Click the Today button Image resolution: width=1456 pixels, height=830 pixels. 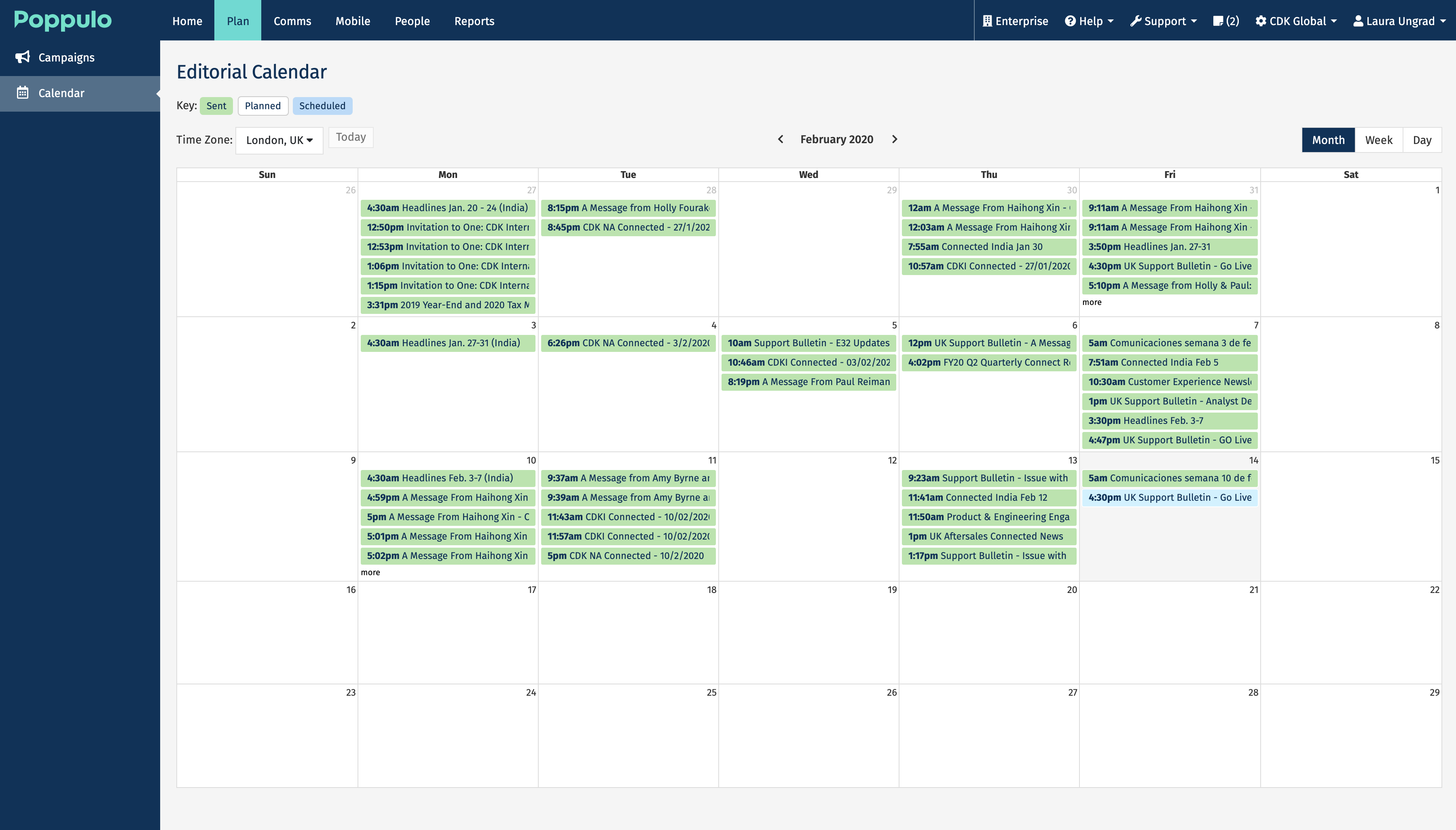351,137
